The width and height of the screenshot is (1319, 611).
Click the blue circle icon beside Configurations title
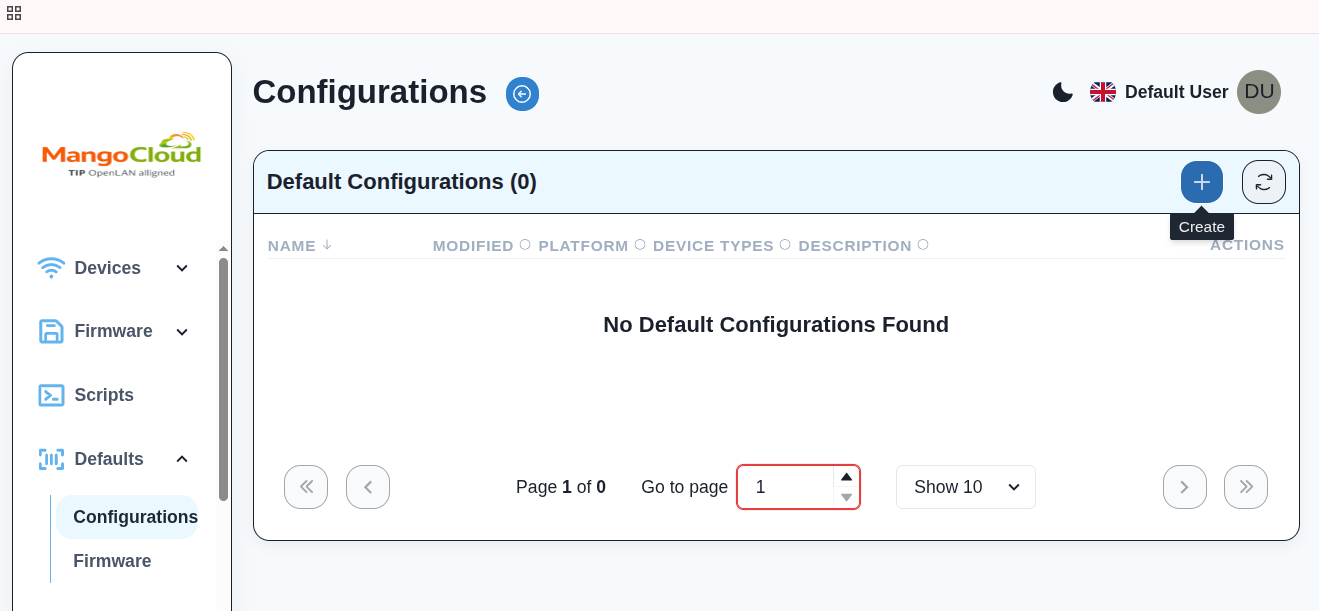pyautogui.click(x=521, y=93)
